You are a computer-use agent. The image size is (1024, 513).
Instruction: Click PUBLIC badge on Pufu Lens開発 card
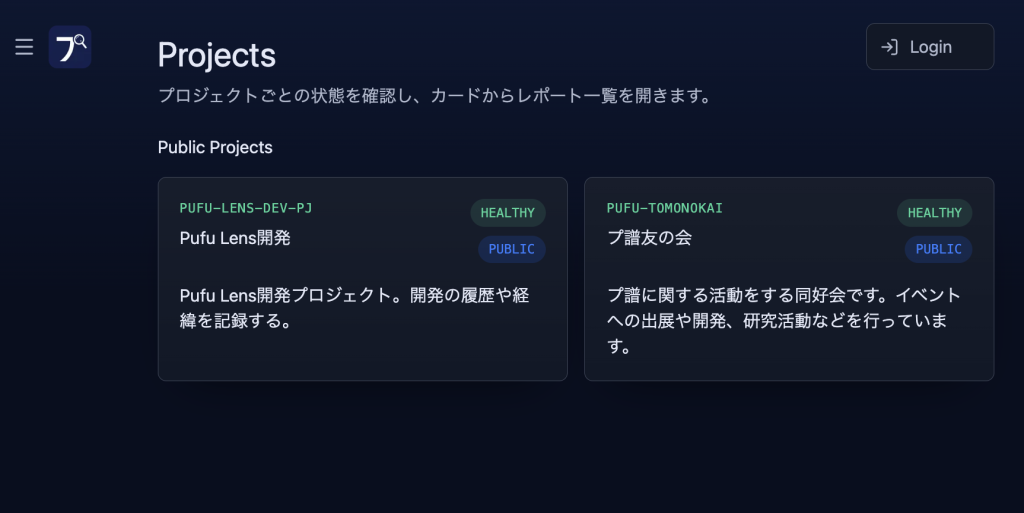tap(511, 249)
